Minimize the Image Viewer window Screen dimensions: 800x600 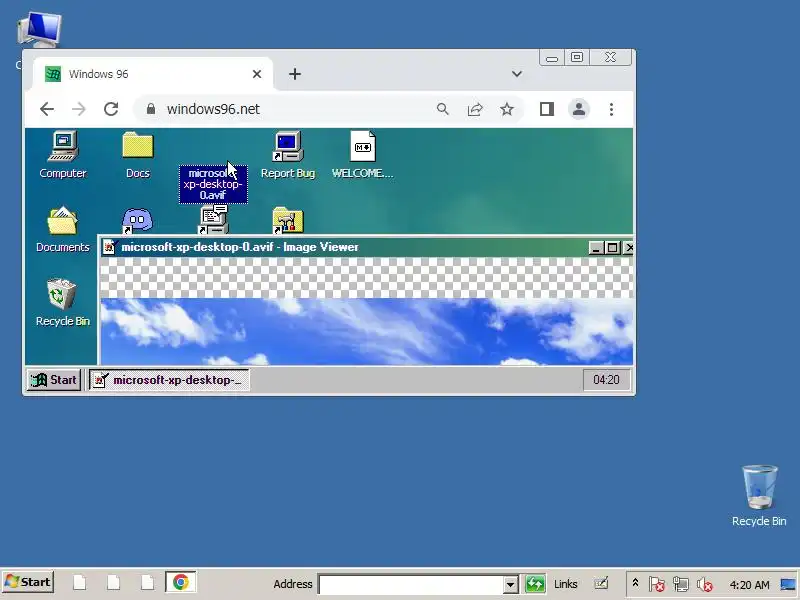596,248
